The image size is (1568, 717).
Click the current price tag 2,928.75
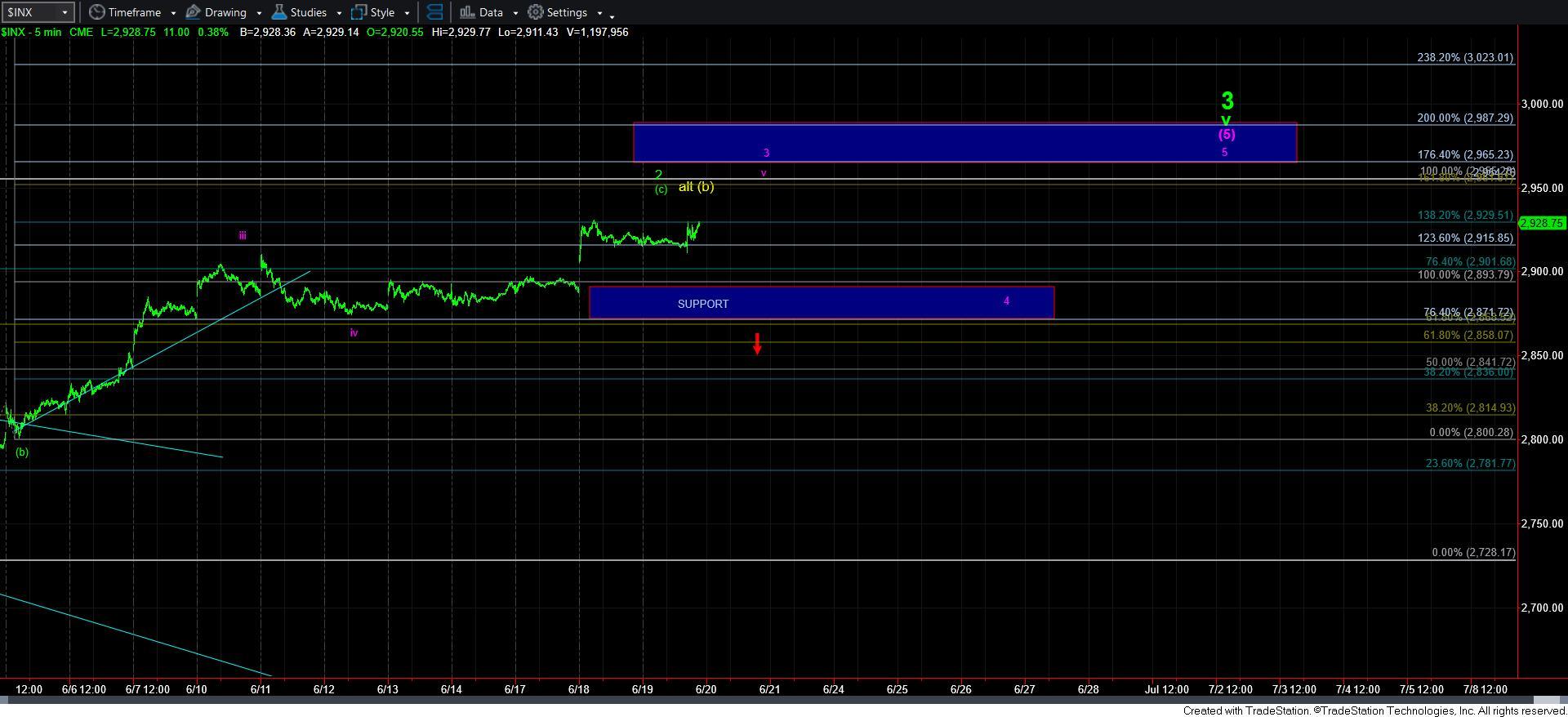click(x=1542, y=223)
